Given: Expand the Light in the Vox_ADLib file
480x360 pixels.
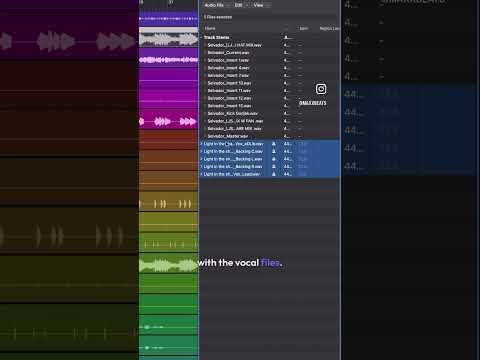Looking at the screenshot, I should [x=201, y=144].
